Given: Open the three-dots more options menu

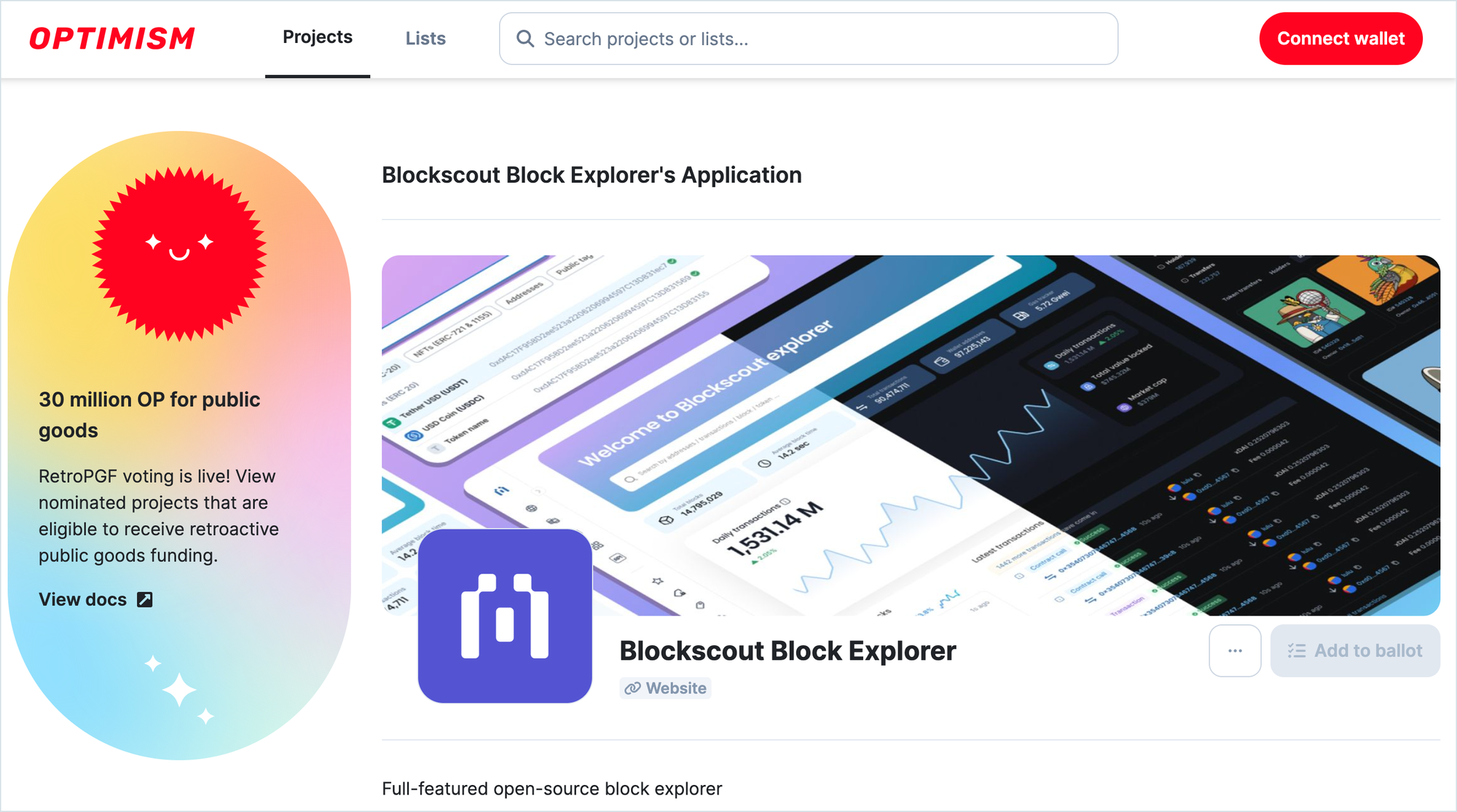Looking at the screenshot, I should [x=1235, y=650].
